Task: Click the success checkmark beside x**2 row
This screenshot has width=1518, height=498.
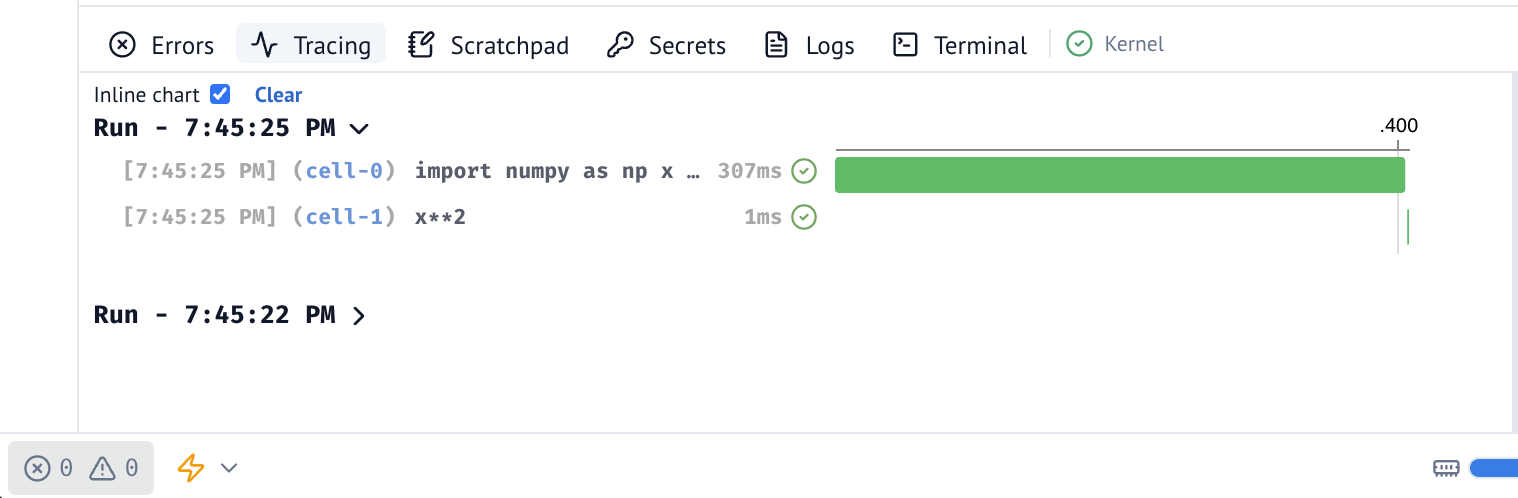Action: 804,217
